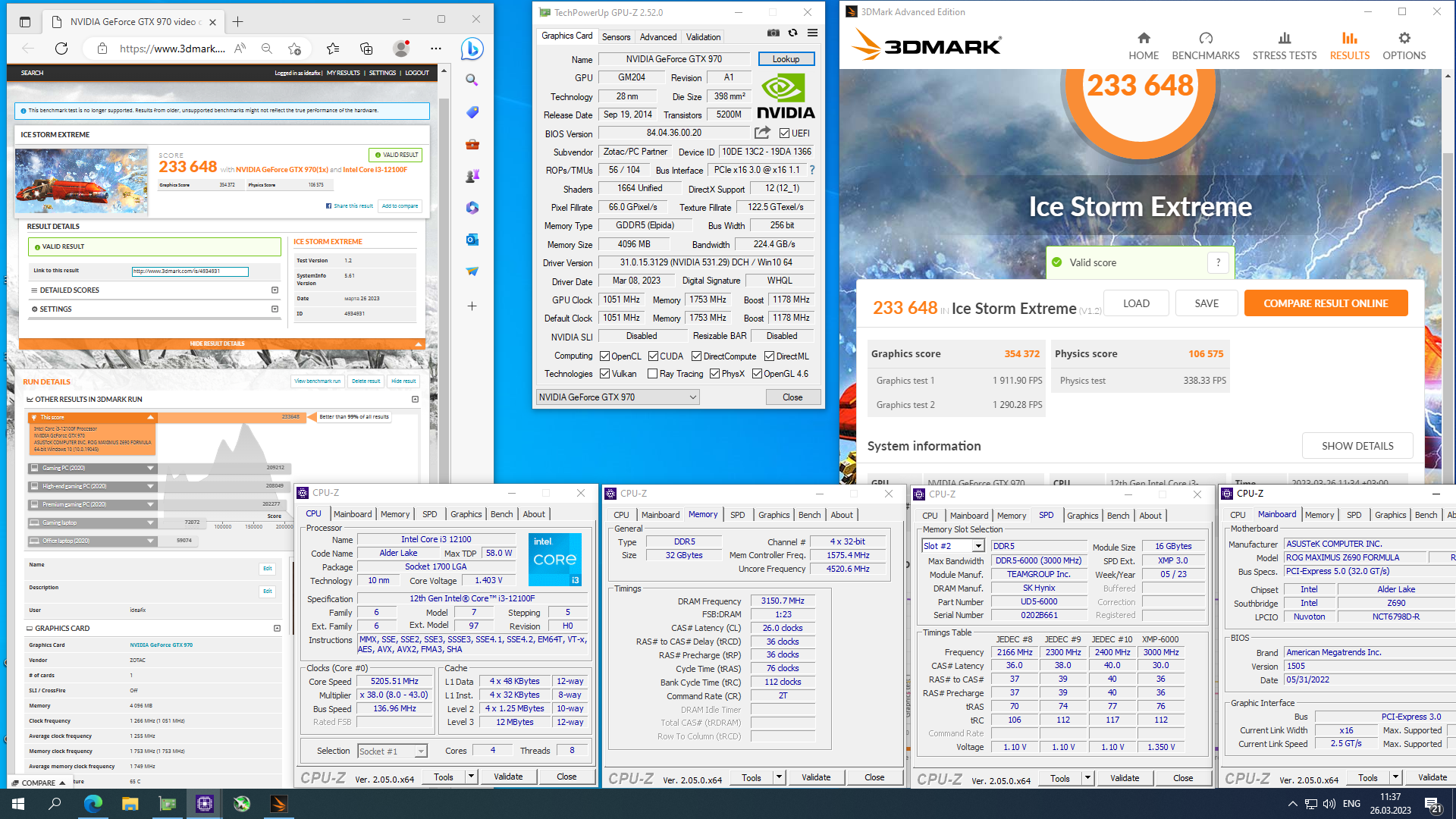Open Bench tab in CPU-Z CPU window
The width and height of the screenshot is (1456, 819).
(501, 514)
